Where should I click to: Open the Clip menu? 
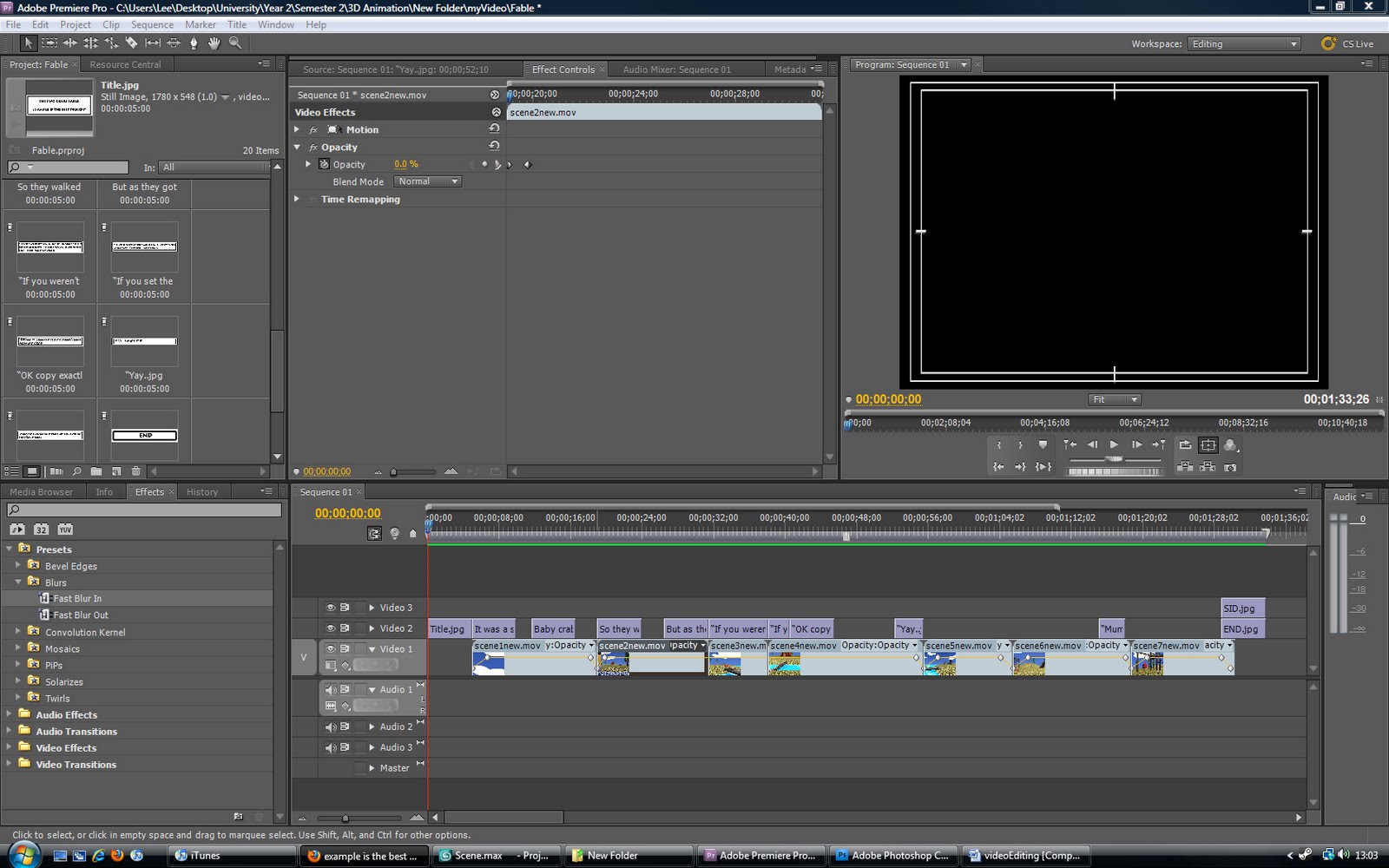click(x=111, y=24)
